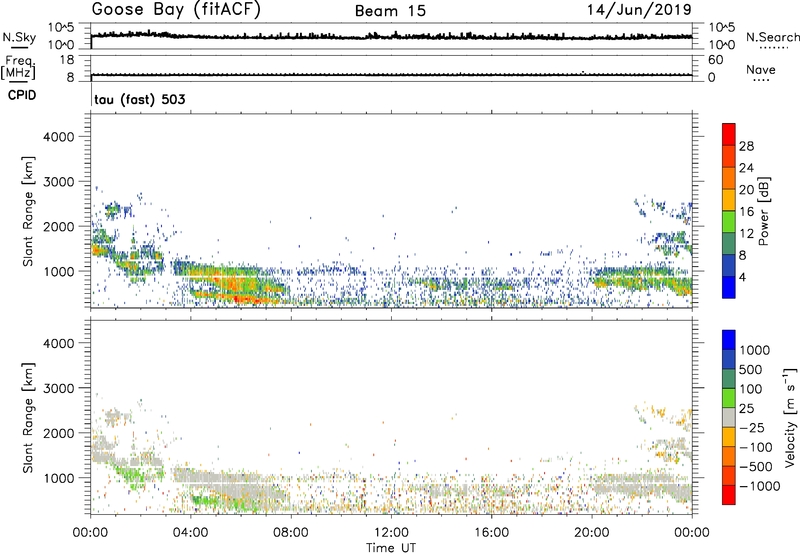The height and width of the screenshot is (554, 800).
Task: Click the '12:00' time tick label
Action: (391, 533)
